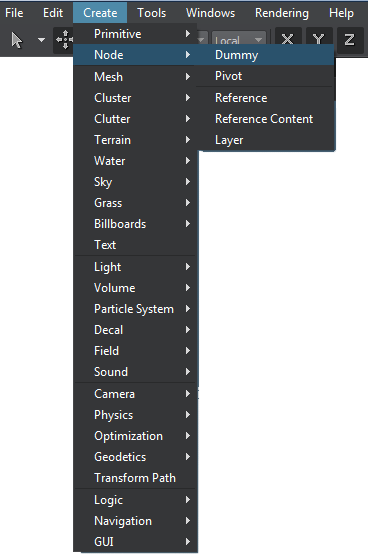Open the Tools menu

point(152,13)
